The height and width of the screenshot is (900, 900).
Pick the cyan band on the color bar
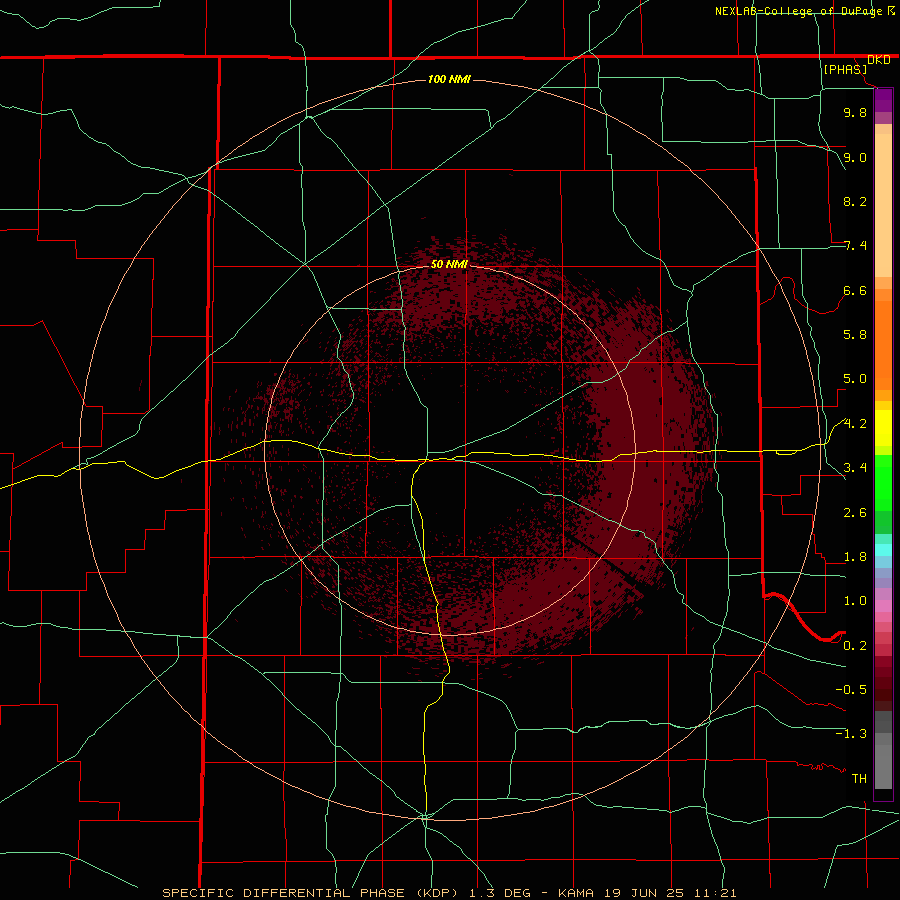click(x=883, y=550)
